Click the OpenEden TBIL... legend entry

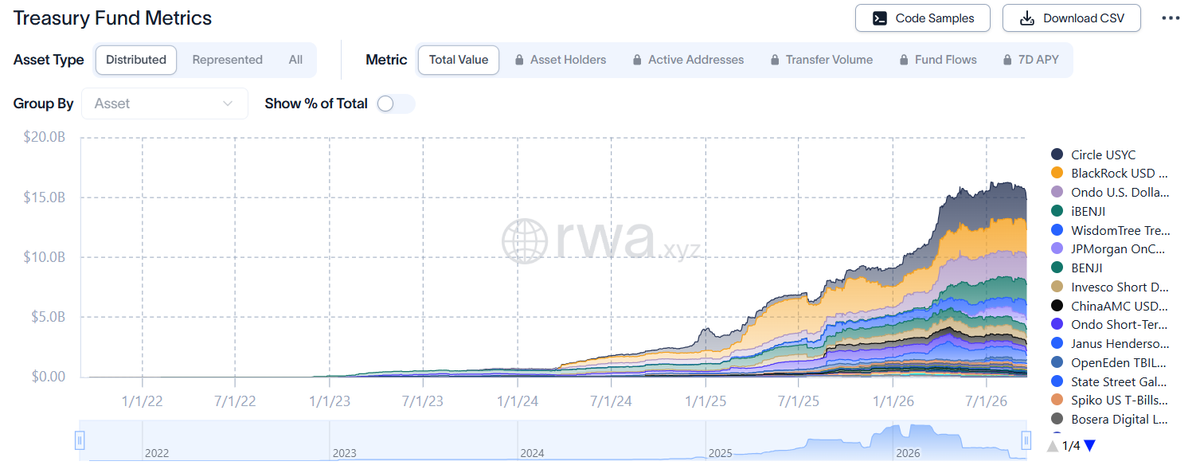[x=1110, y=362]
